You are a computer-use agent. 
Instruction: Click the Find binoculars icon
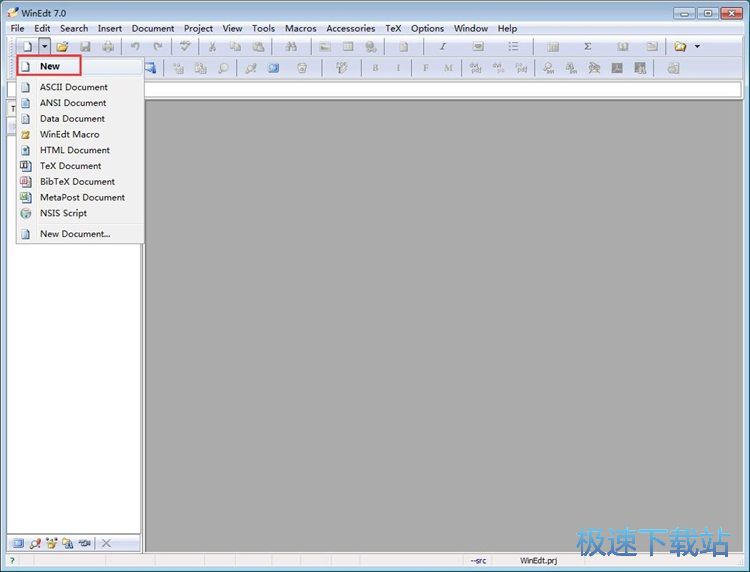tap(291, 46)
